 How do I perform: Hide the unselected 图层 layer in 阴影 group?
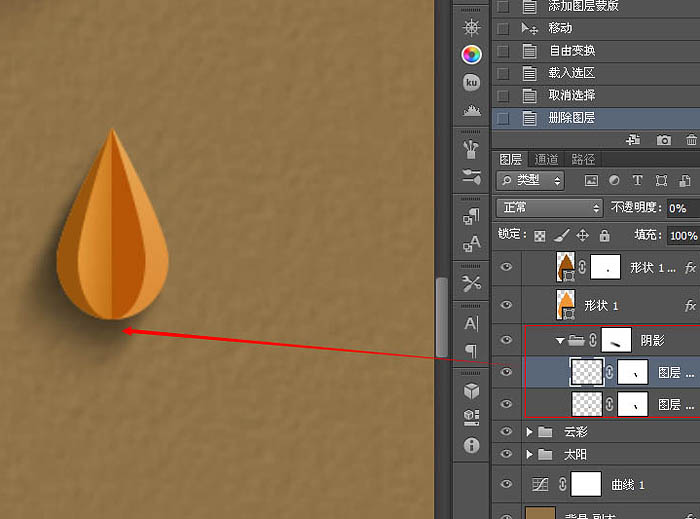(506, 404)
